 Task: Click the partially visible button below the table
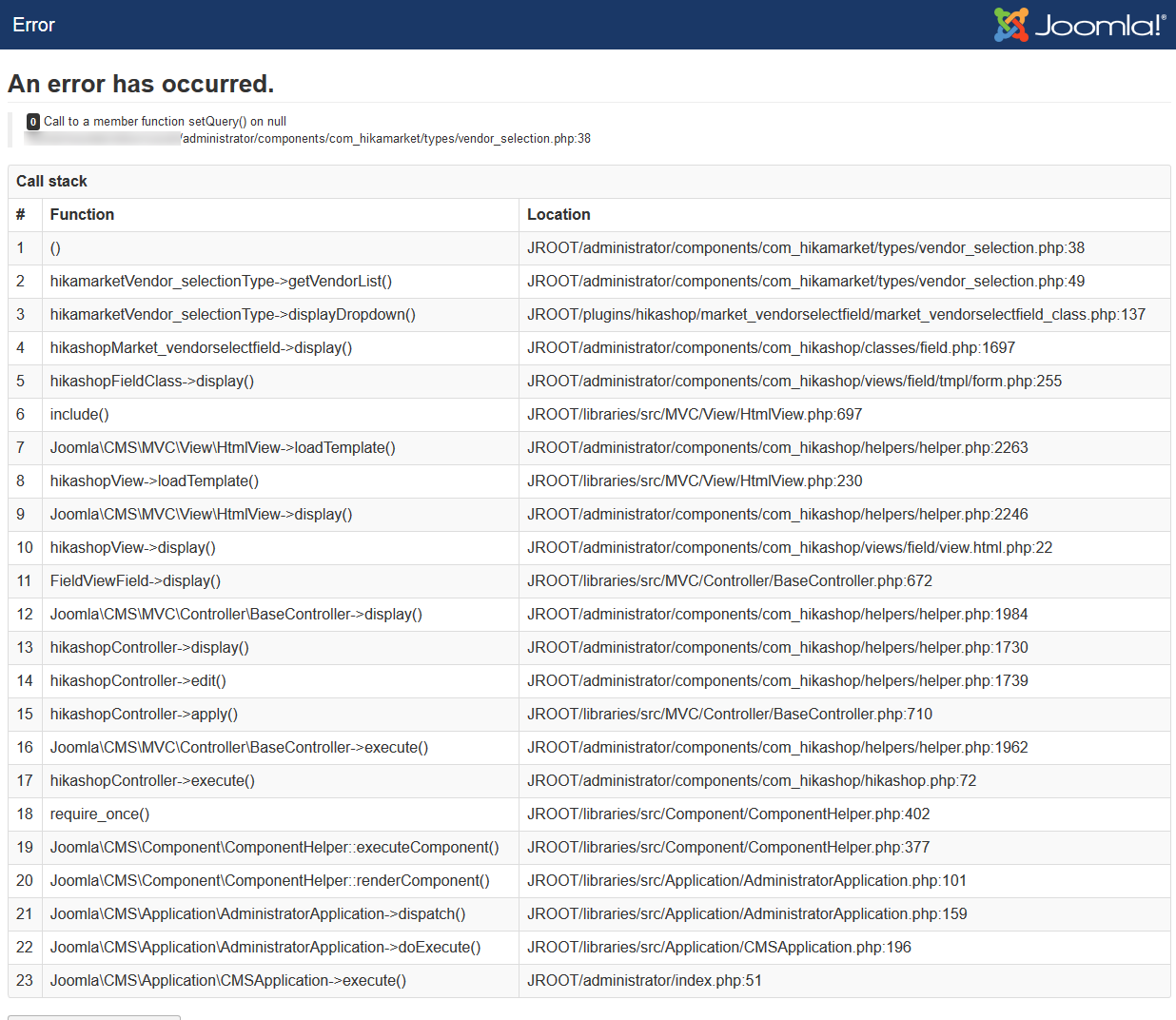tap(93, 1016)
